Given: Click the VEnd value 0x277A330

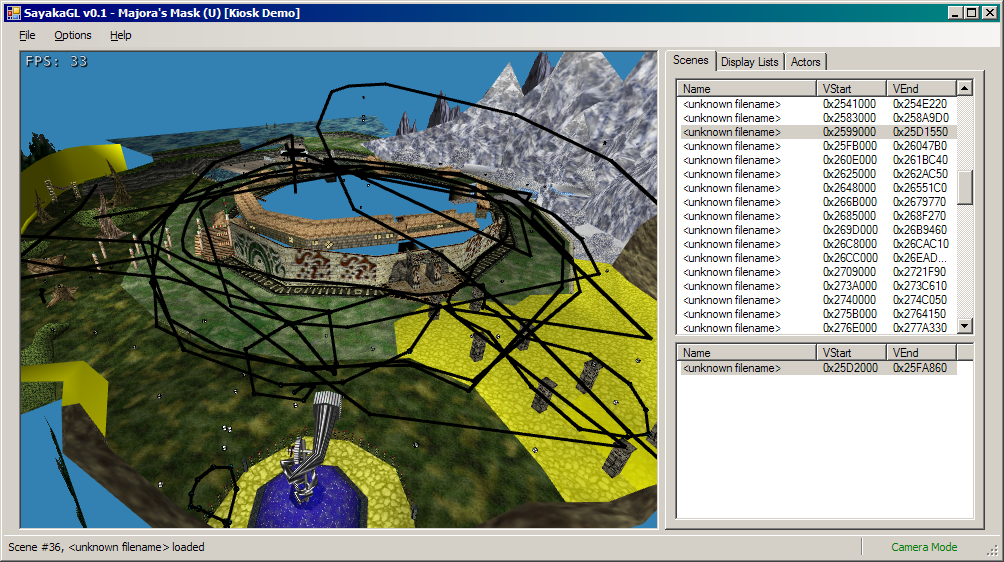Looking at the screenshot, I should (x=919, y=328).
